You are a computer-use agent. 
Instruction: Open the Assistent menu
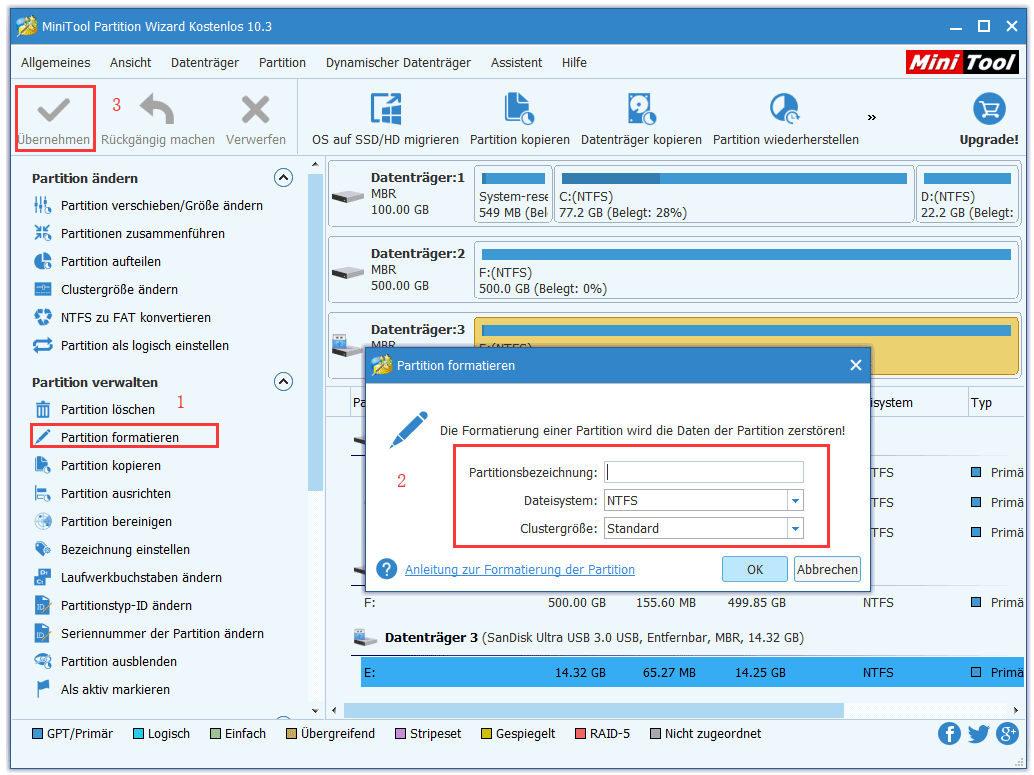coord(516,63)
